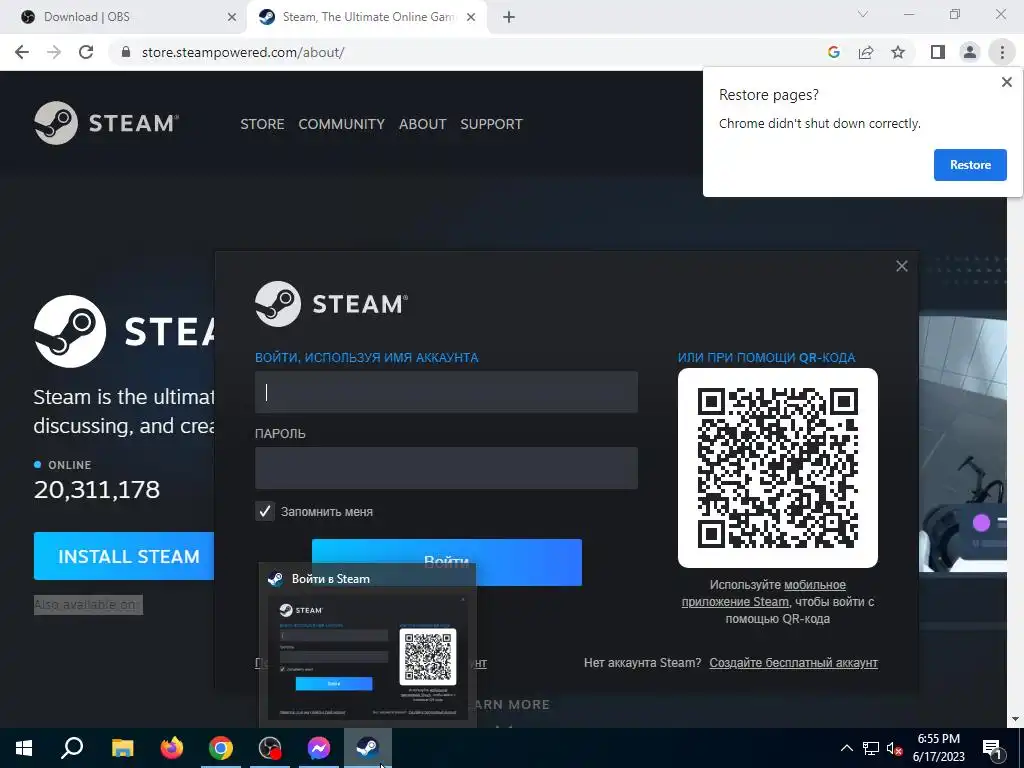
Task: Click the page scrollbar down arrow
Action: [x=1015, y=719]
